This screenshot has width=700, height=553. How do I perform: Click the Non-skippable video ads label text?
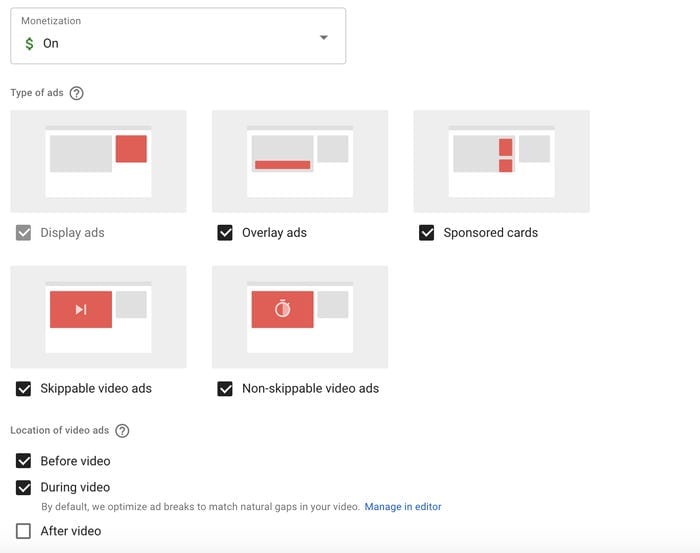click(310, 389)
